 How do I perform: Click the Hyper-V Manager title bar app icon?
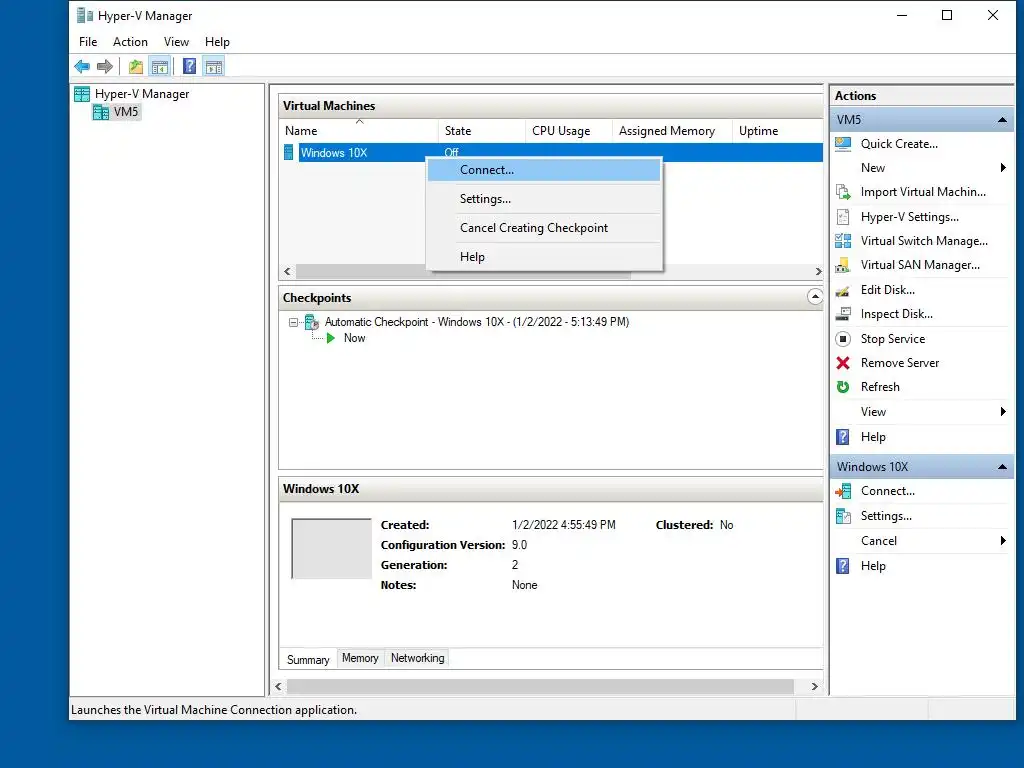[85, 15]
